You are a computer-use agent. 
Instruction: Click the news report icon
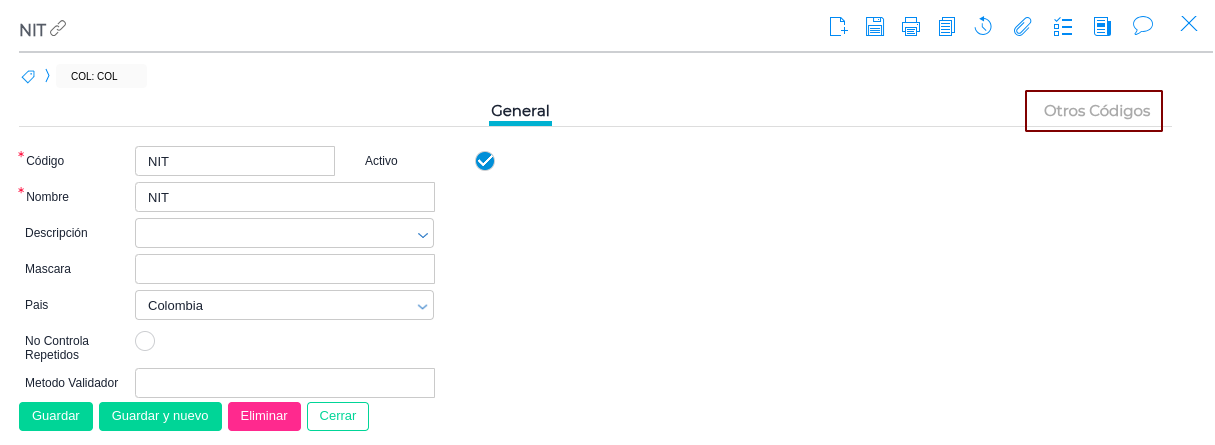(1102, 26)
